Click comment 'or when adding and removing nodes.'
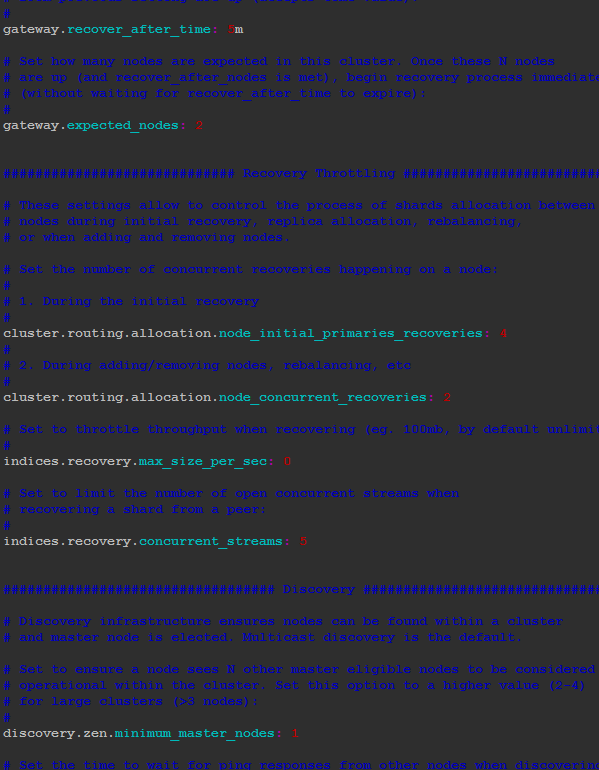The height and width of the screenshot is (770, 599). point(155,237)
